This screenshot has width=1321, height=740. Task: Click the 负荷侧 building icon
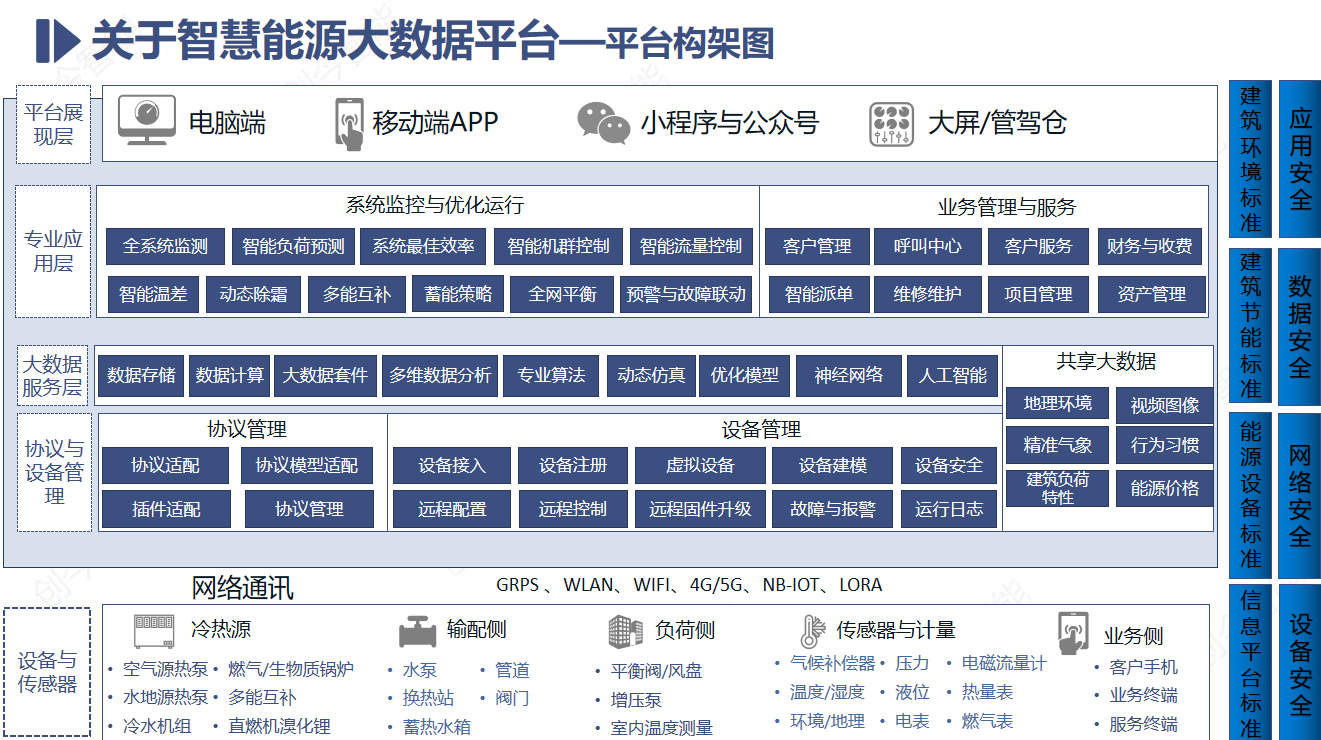click(x=625, y=631)
